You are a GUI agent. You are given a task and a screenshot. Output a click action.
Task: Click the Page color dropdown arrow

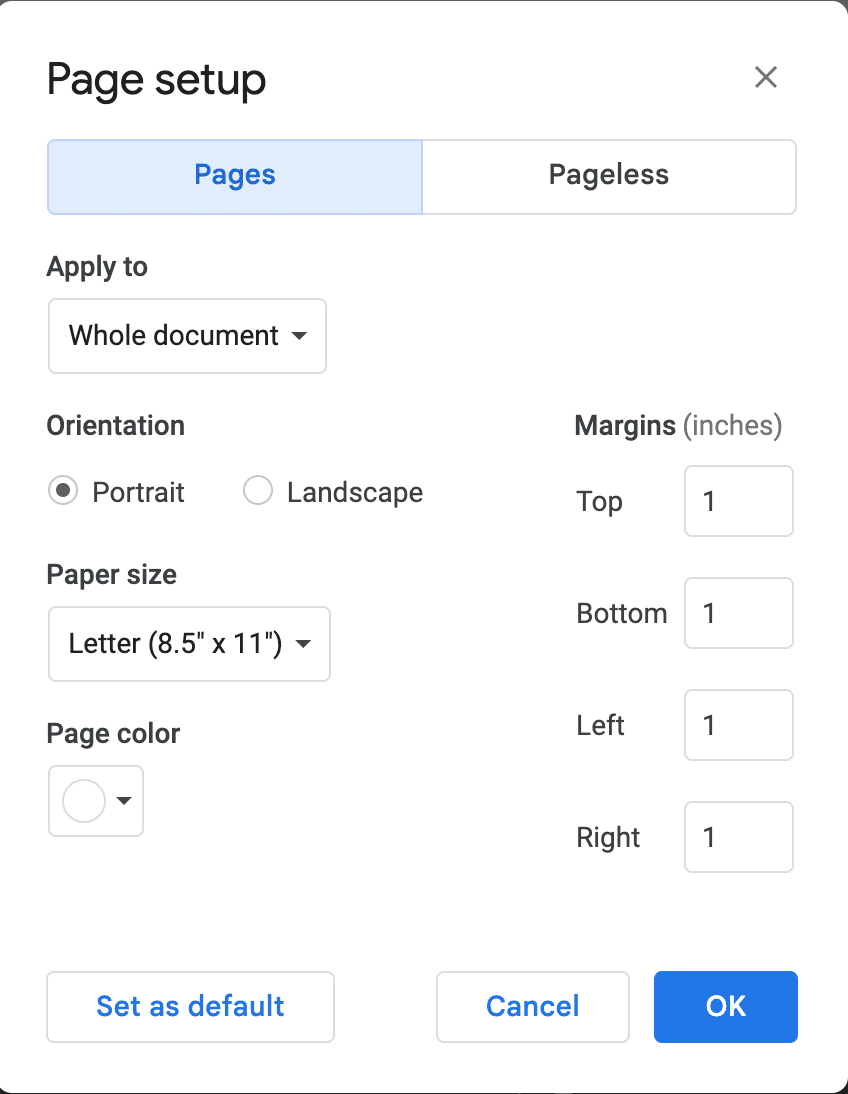[x=124, y=801]
